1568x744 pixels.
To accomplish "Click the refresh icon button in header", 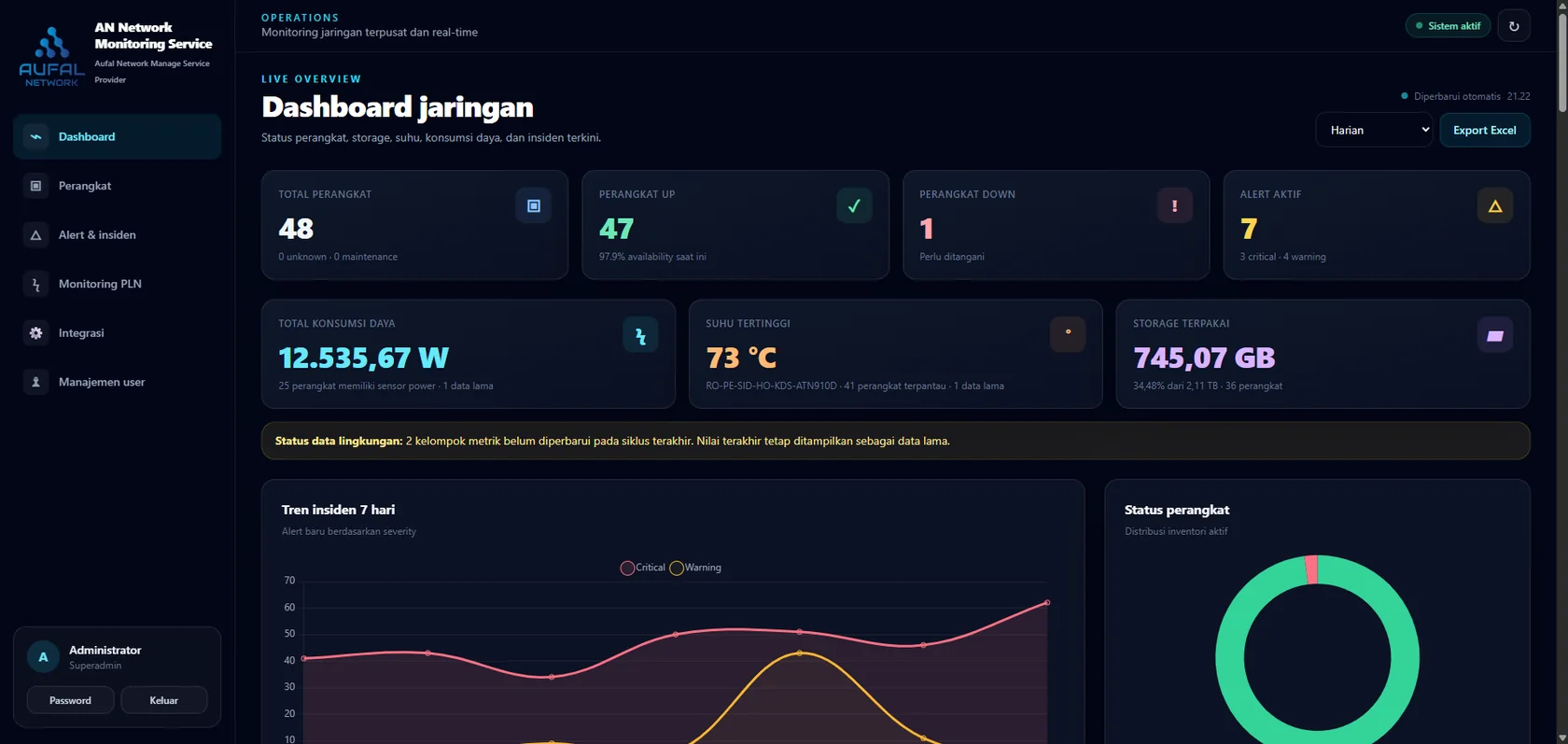I will [x=1514, y=26].
